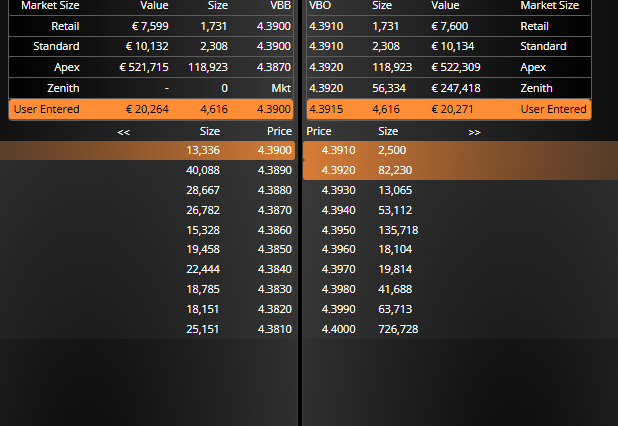Click the Zenith offer value € 247,418
Viewport: 618px width, 426px height.
pyautogui.click(x=456, y=88)
